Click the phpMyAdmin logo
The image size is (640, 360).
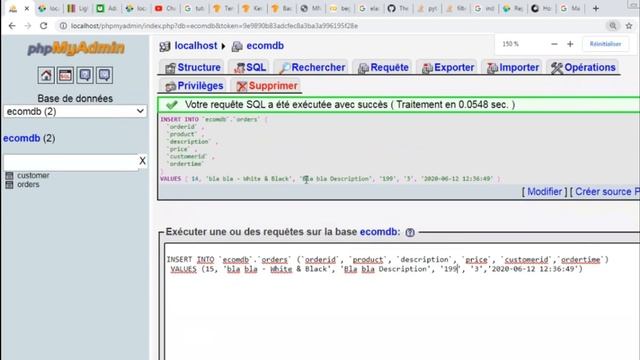(76, 49)
